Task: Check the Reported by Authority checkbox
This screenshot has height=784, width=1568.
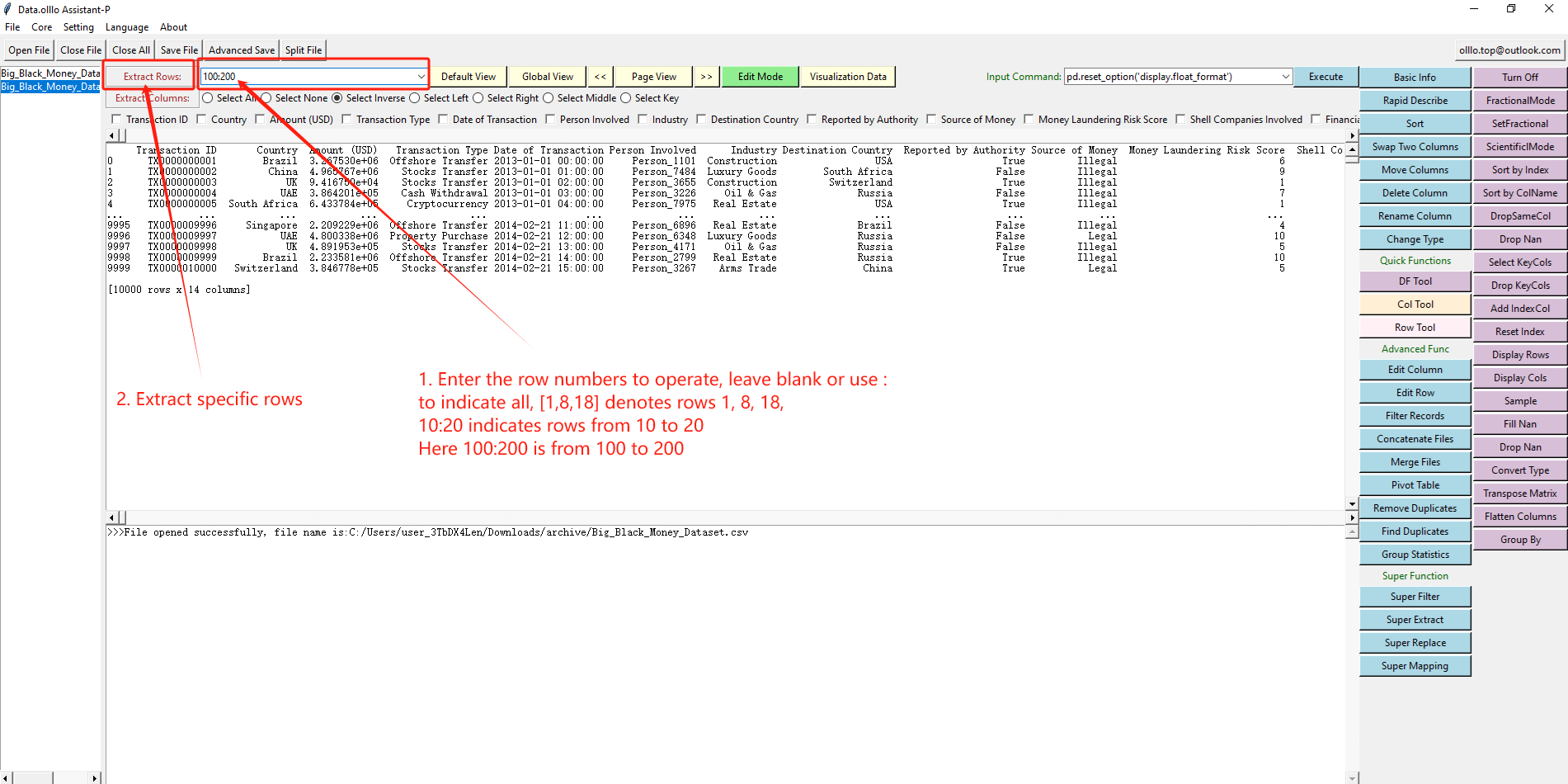Action: (x=812, y=120)
